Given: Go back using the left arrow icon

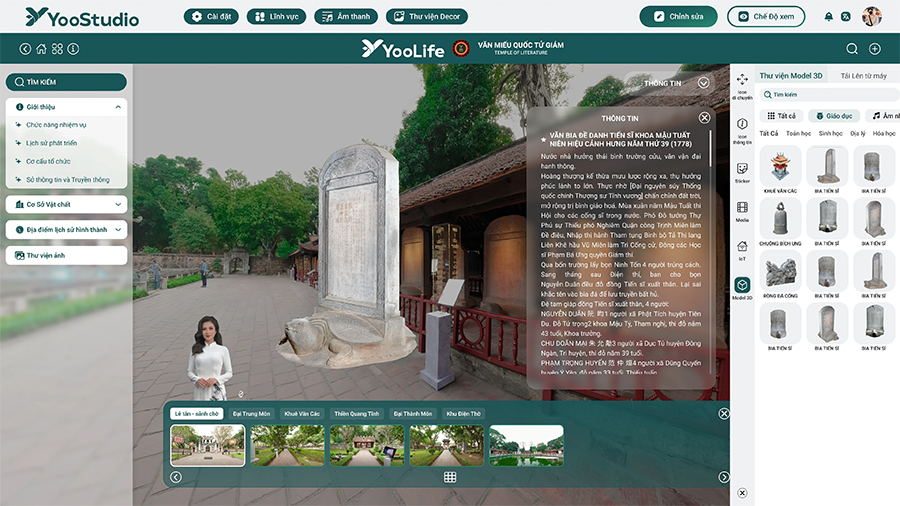Looking at the screenshot, I should [x=25, y=49].
